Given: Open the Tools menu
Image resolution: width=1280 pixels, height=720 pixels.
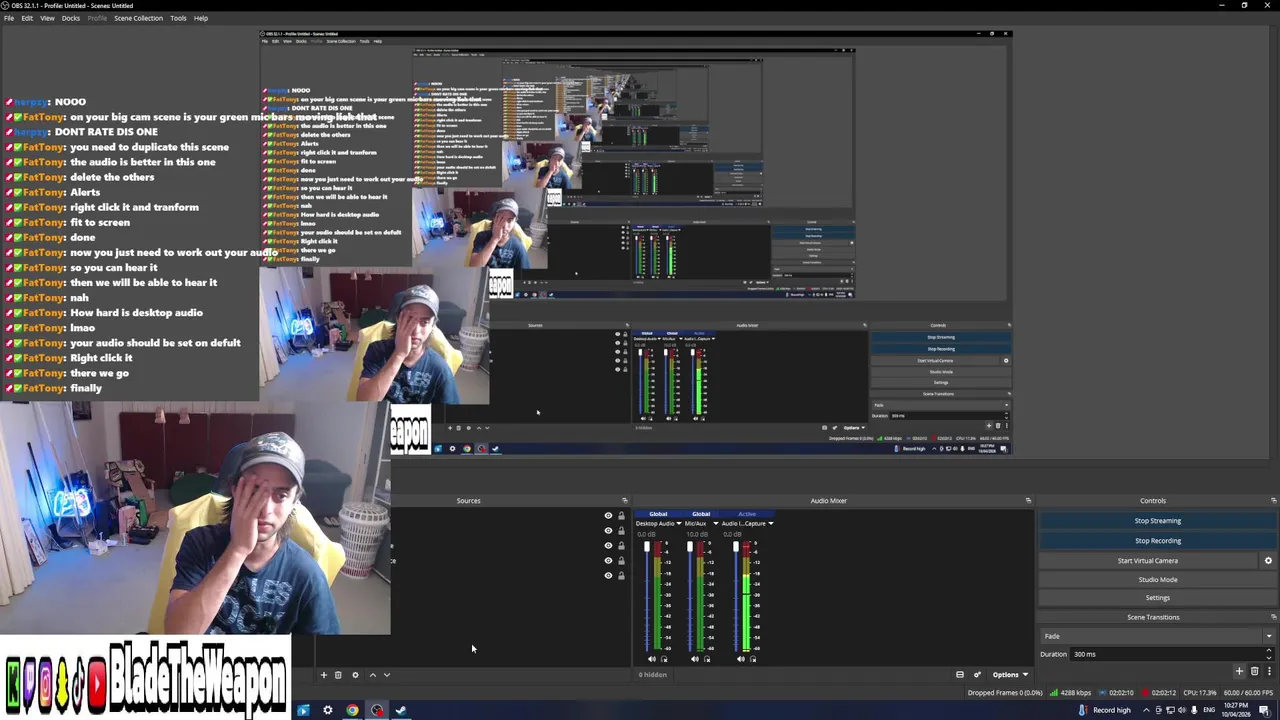Looking at the screenshot, I should tap(178, 18).
